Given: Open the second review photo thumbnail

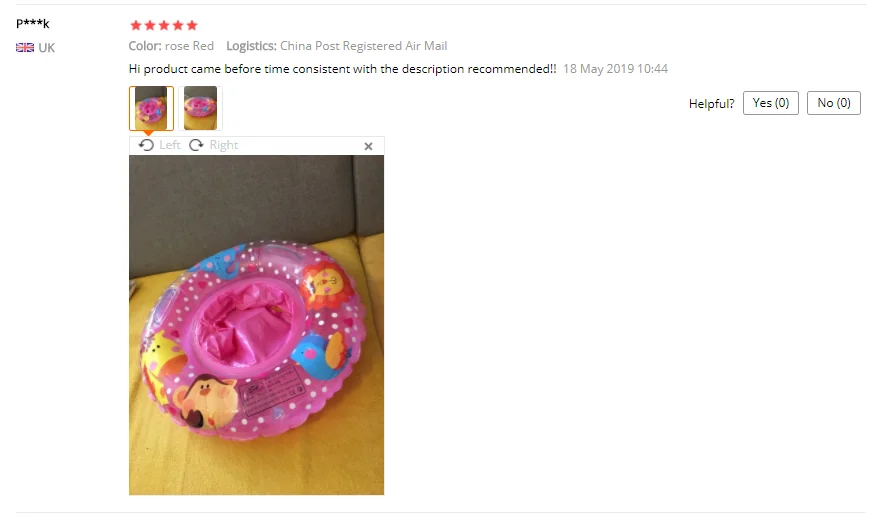Looking at the screenshot, I should 200,108.
